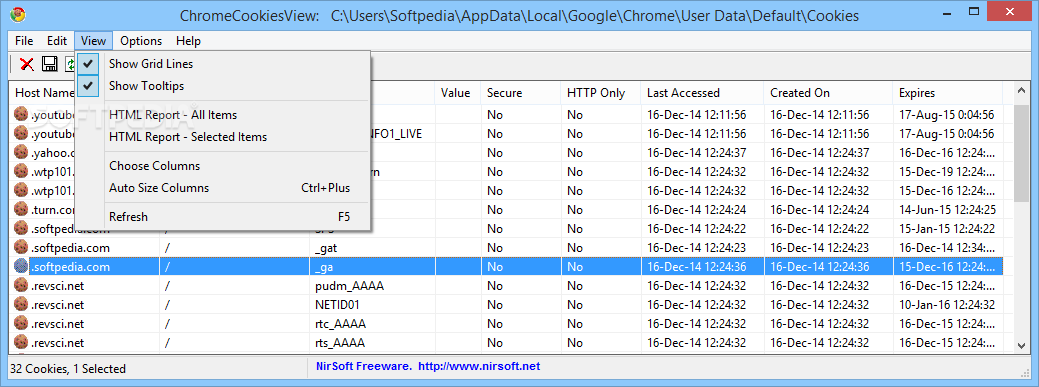This screenshot has height=387, width=1039.
Task: Click the 14-Jun-15 12:24:25 expires cell
Action: pos(947,209)
